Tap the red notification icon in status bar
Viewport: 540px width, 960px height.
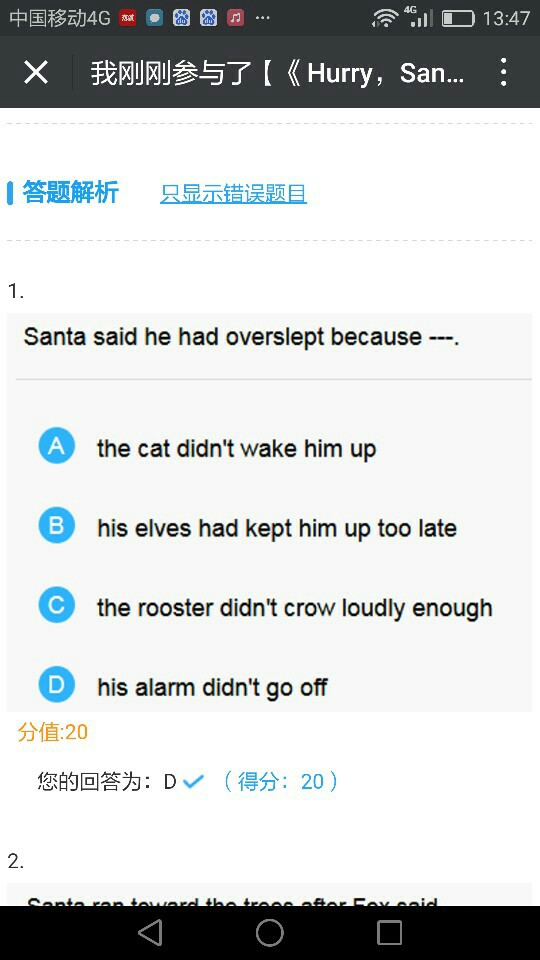coord(127,18)
